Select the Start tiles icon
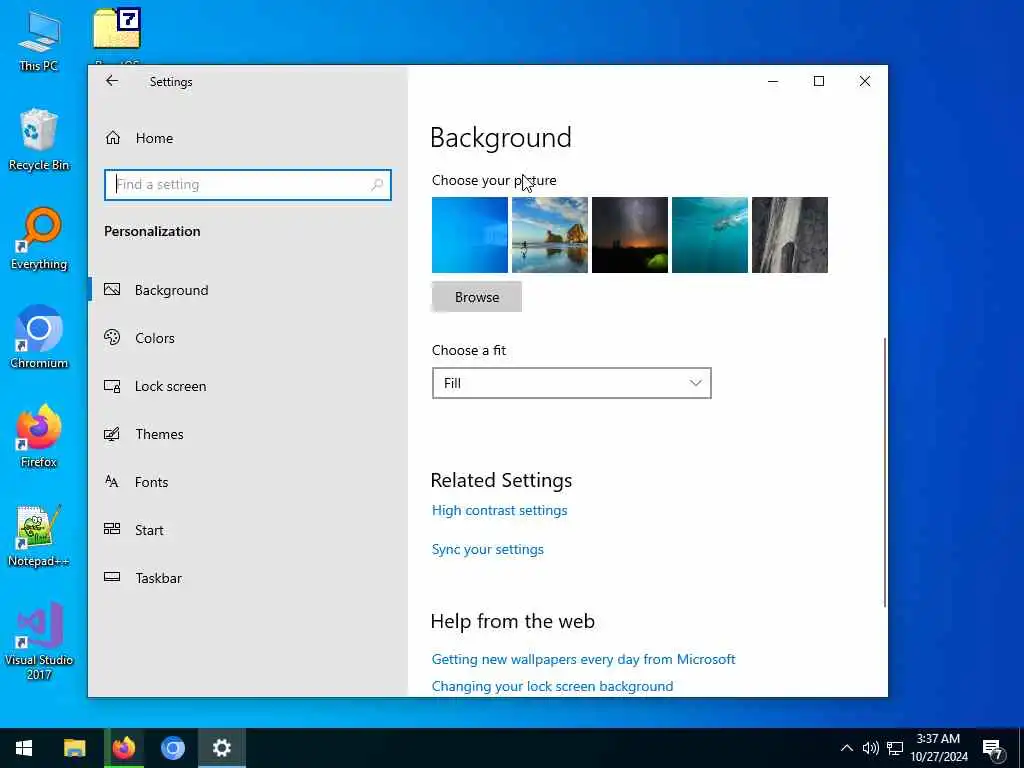Image resolution: width=1024 pixels, height=768 pixels. 112,529
